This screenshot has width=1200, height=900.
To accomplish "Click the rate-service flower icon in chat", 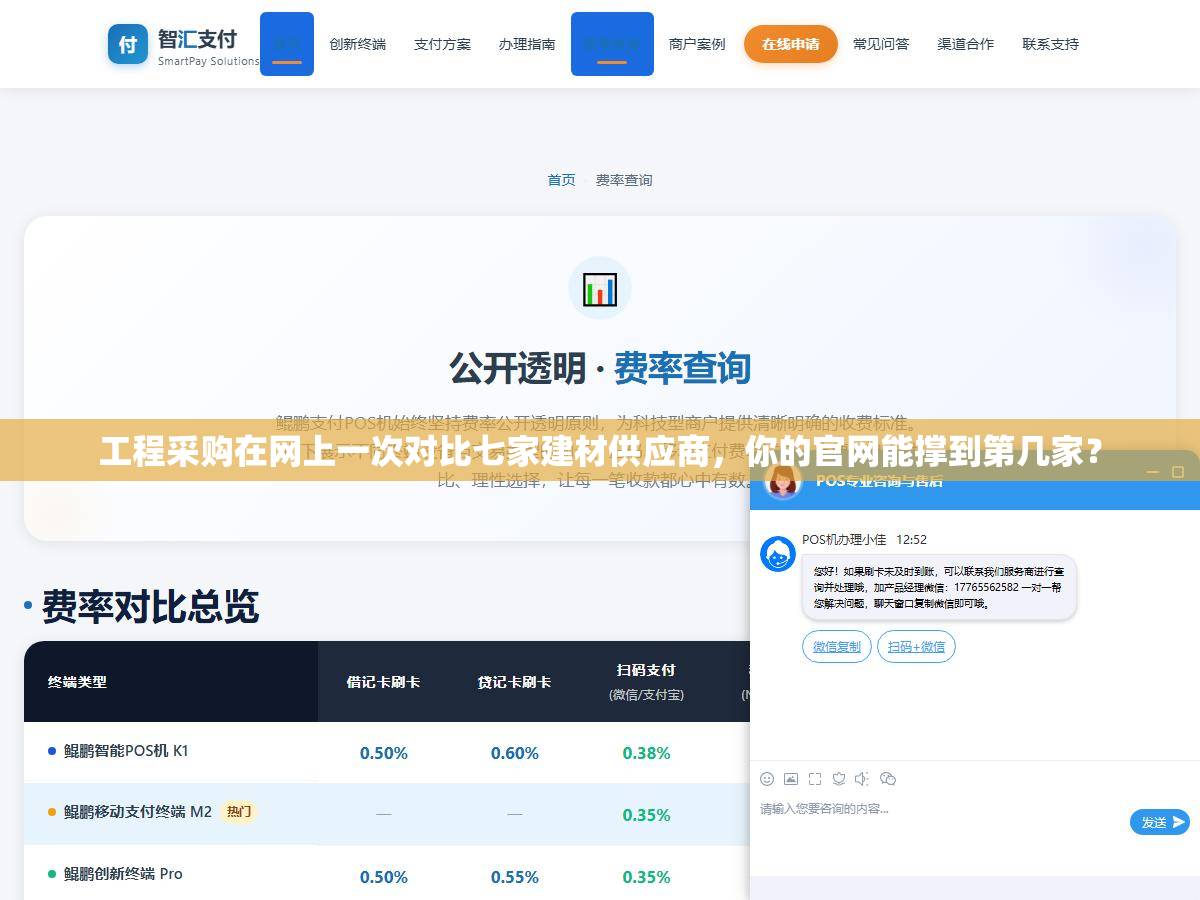I will pyautogui.click(x=839, y=778).
